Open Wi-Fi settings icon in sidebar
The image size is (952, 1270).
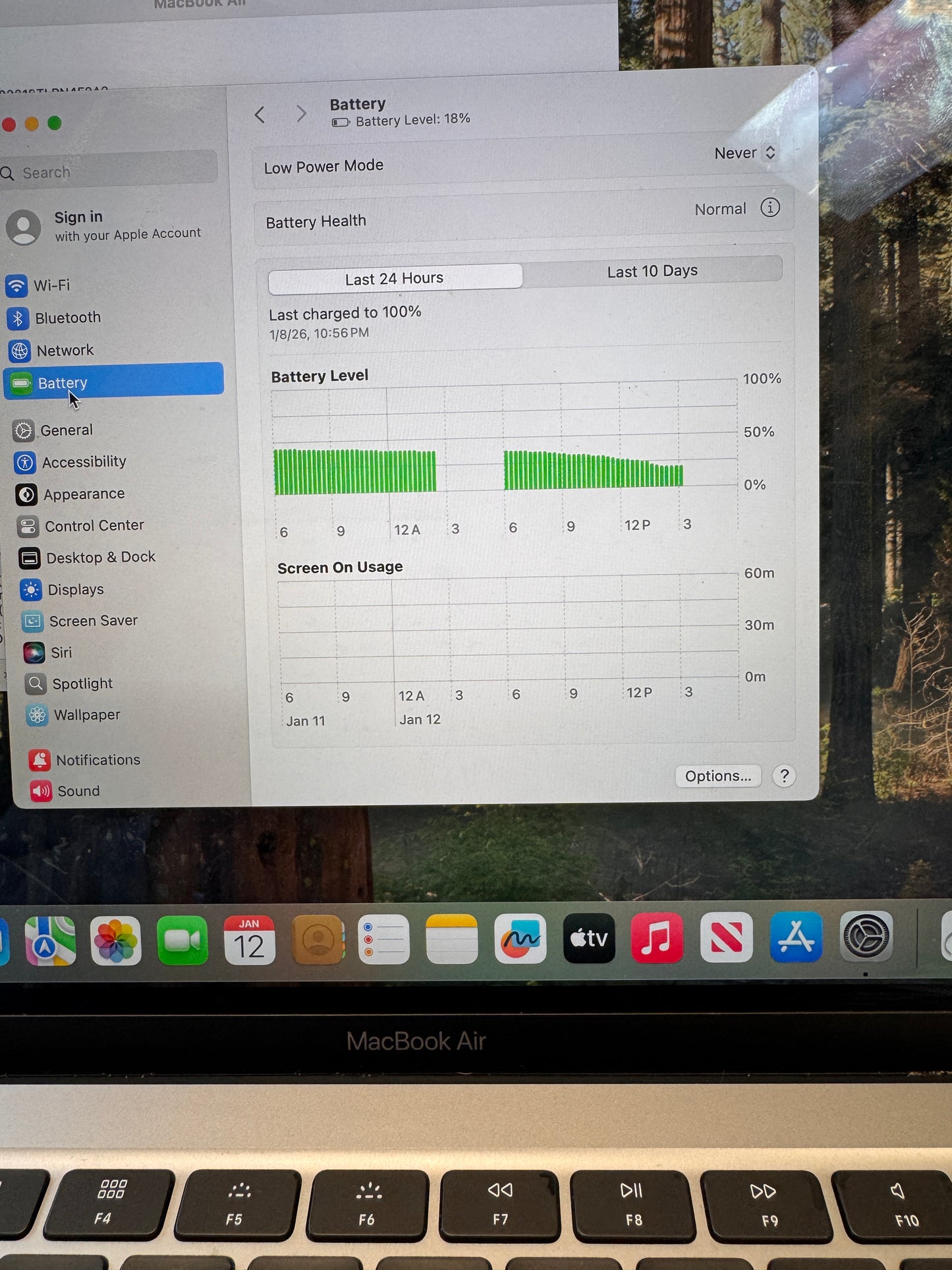[x=16, y=286]
